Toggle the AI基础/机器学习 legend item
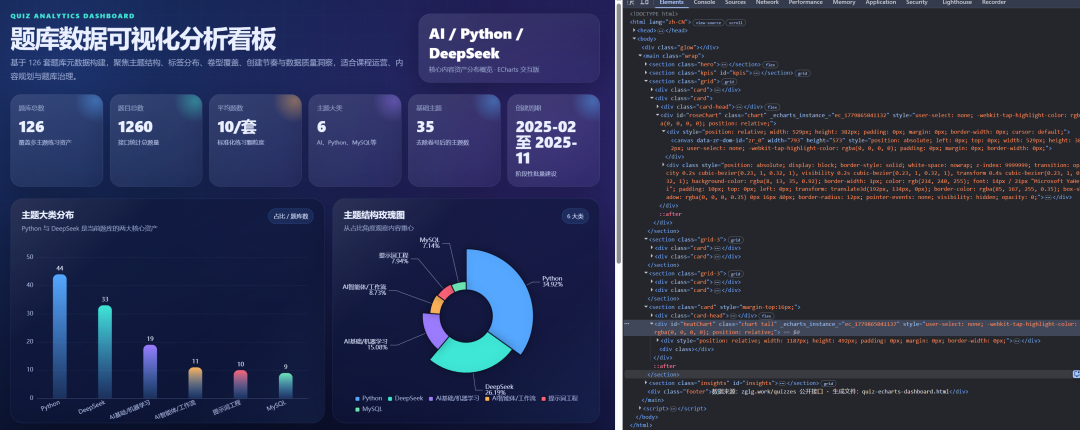This screenshot has width=1080, height=430. (x=453, y=398)
